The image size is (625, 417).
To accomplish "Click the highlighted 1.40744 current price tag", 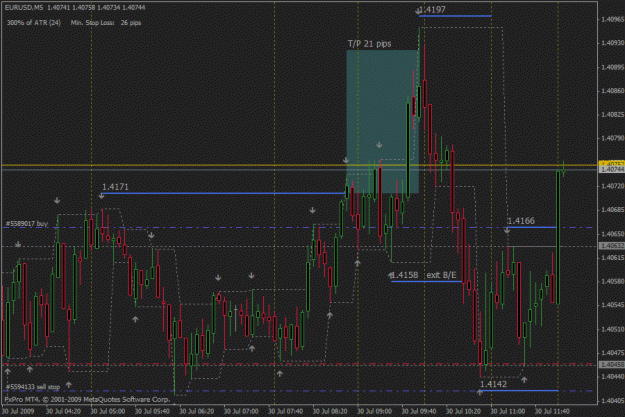I will click(612, 169).
